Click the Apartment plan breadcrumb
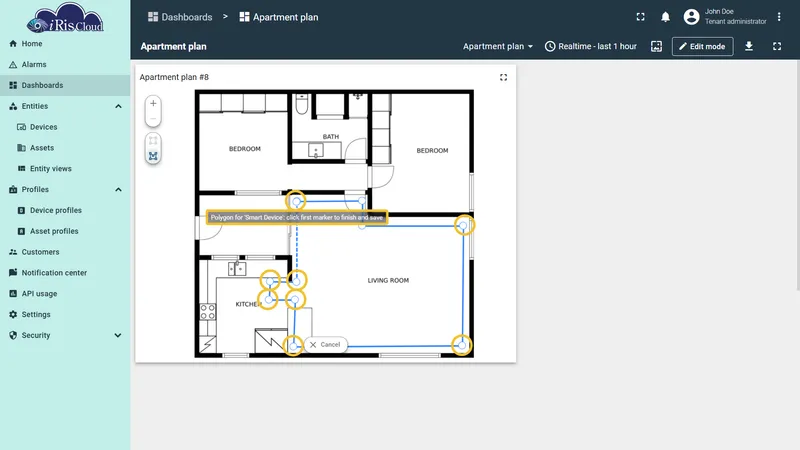Screen dimensions: 800x450 pos(279,17)
